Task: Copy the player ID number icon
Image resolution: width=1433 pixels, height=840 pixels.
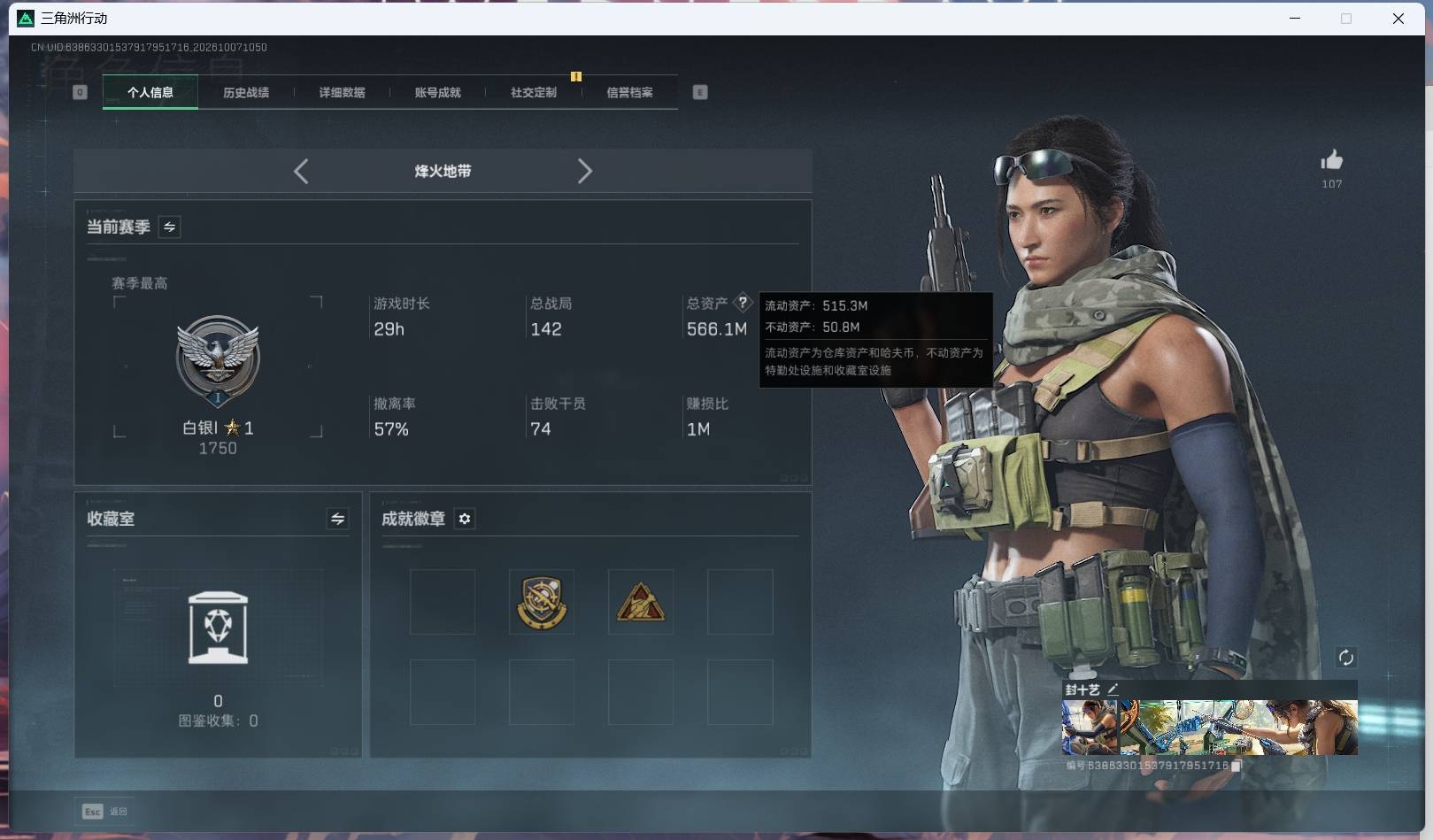Action: (1237, 766)
